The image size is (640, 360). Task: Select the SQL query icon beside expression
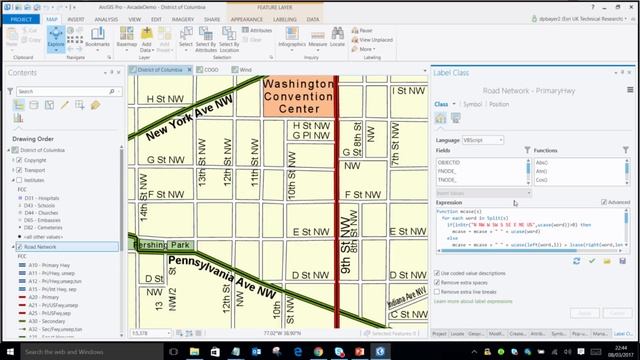coord(456,118)
